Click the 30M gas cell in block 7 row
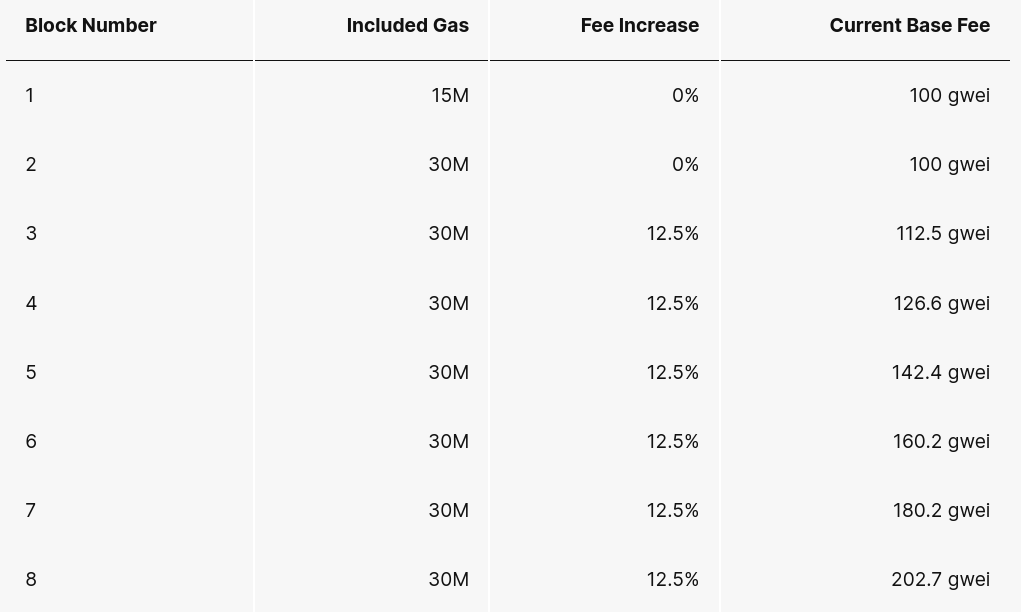1021x612 pixels. (x=449, y=510)
